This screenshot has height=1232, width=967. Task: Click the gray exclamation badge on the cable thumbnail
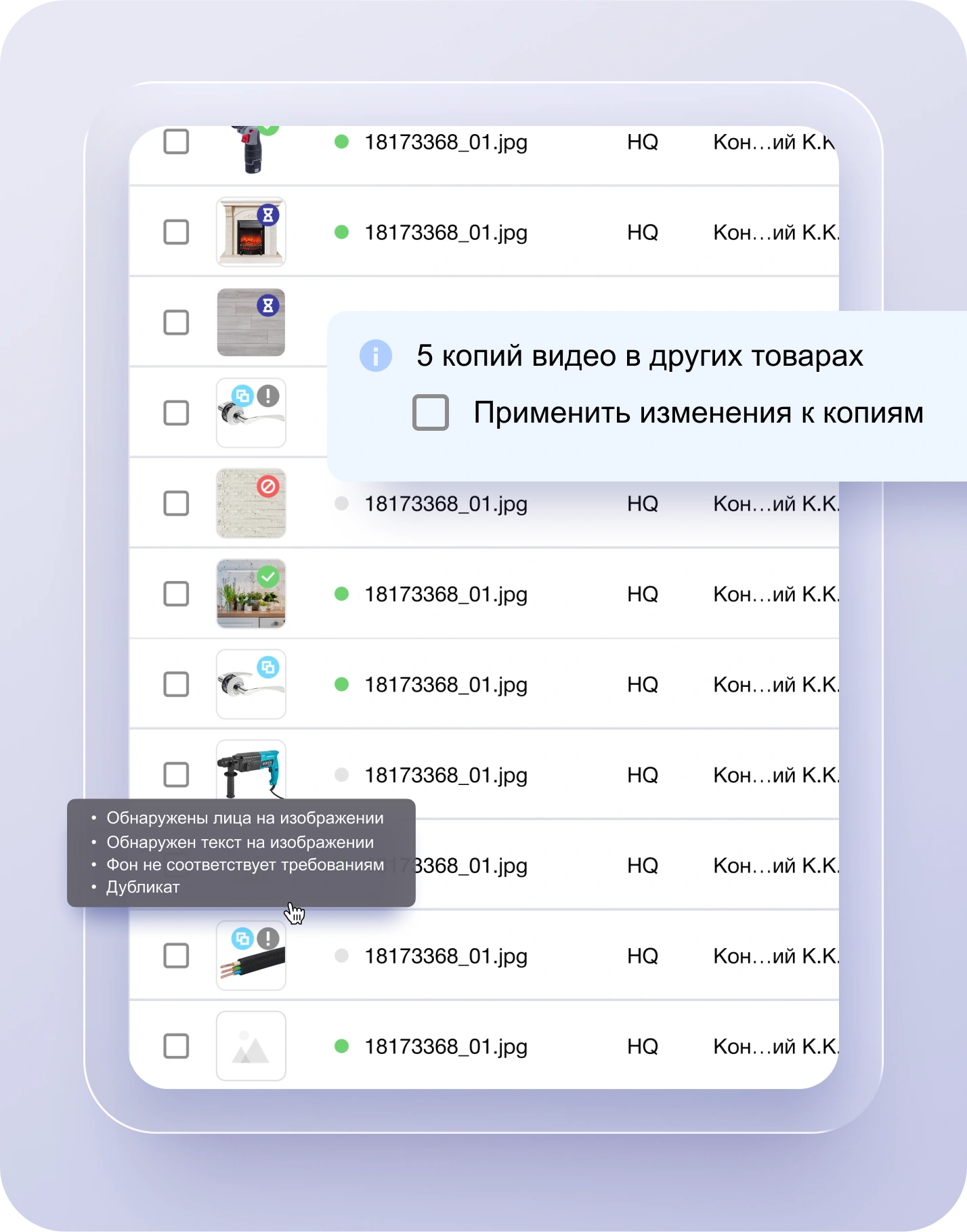coord(269,939)
